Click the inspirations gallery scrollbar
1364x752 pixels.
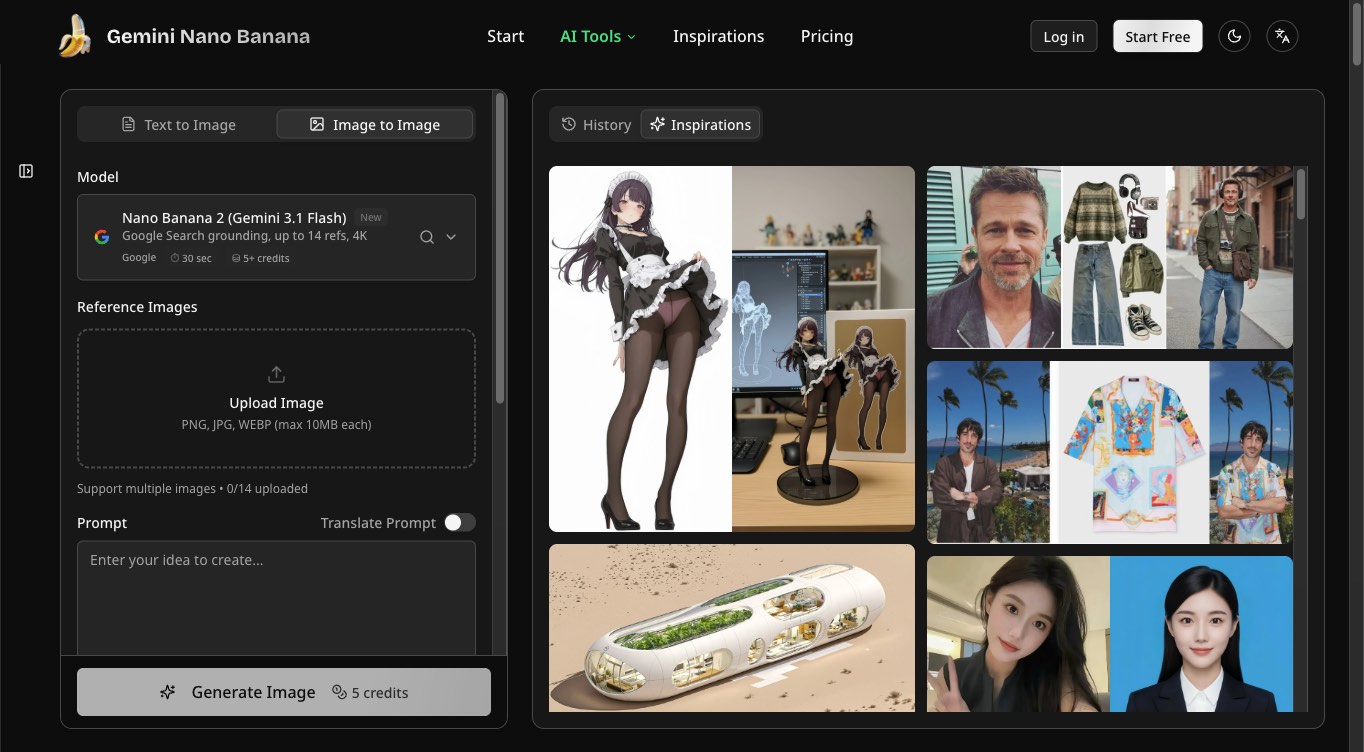coord(1301,194)
